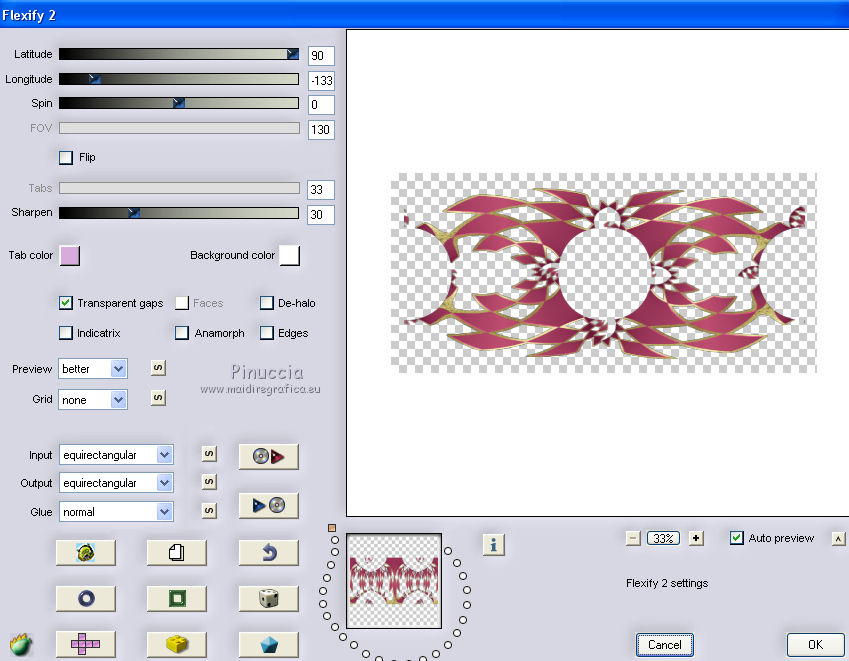This screenshot has height=661, width=849.
Task: Click the large preview image
Action: coord(603,273)
